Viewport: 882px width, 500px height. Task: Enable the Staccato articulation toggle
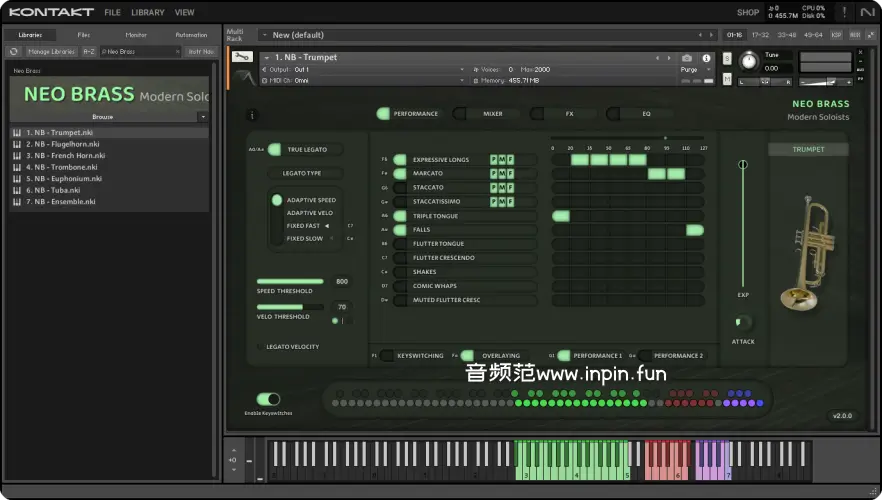(400, 187)
